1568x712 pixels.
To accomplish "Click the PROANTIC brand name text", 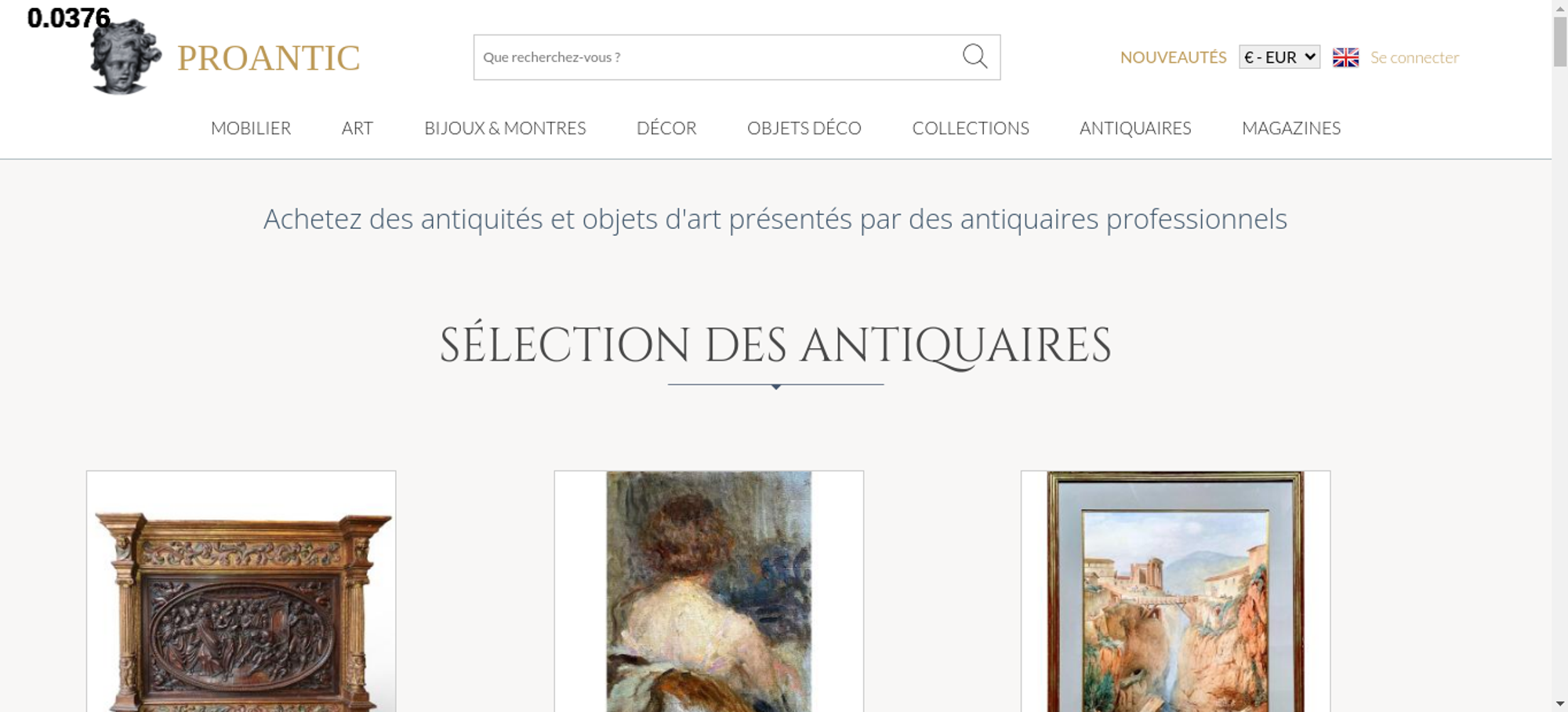I will click(269, 58).
